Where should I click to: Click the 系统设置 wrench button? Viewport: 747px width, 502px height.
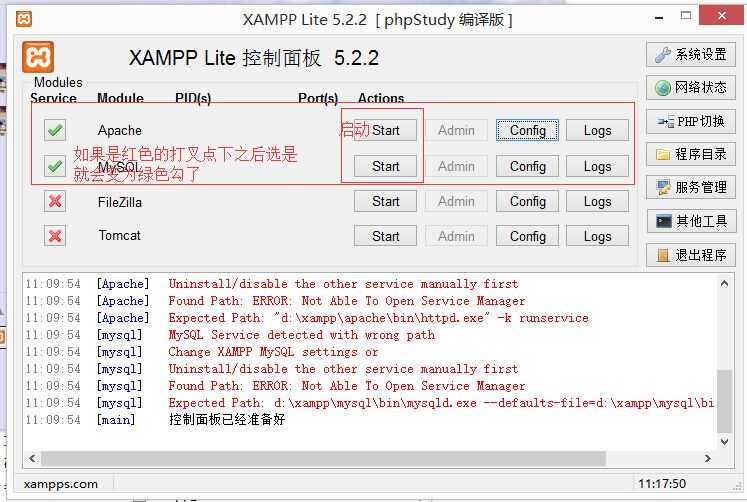pyautogui.click(x=691, y=54)
